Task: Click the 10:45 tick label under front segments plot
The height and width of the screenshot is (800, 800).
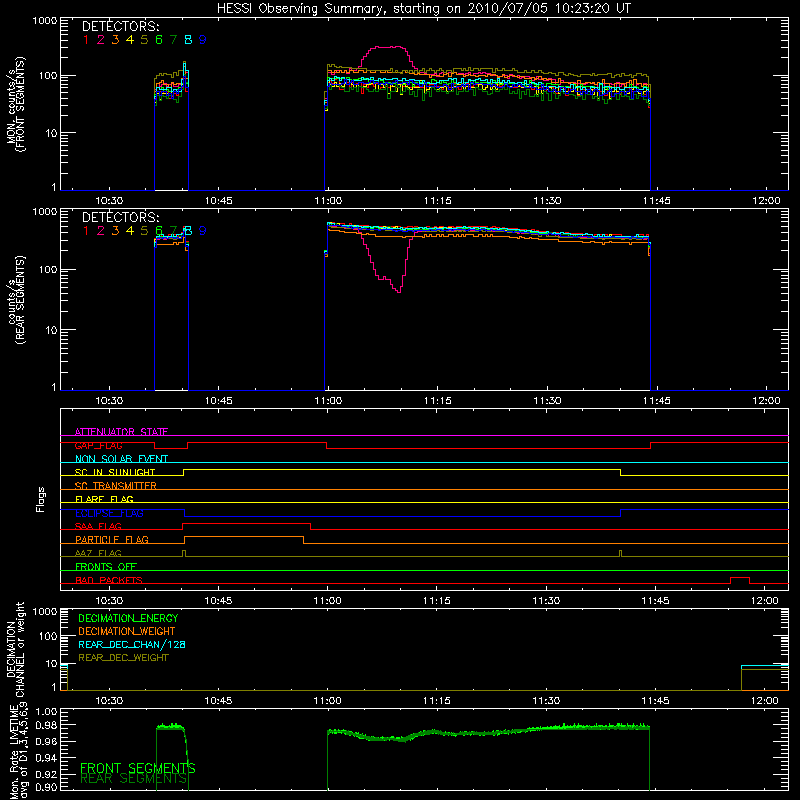Action: point(218,201)
